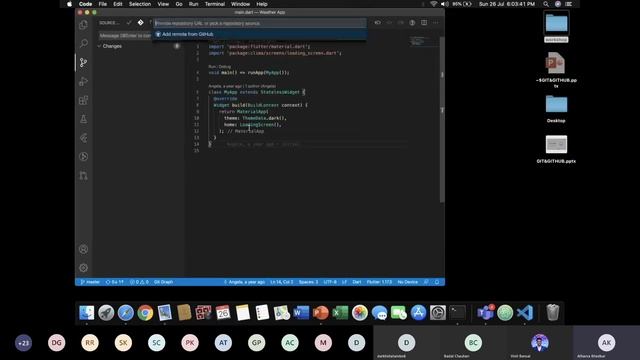Click the Git Graph diamond icon in Source Control header
The image size is (640, 360).
coord(140,23)
